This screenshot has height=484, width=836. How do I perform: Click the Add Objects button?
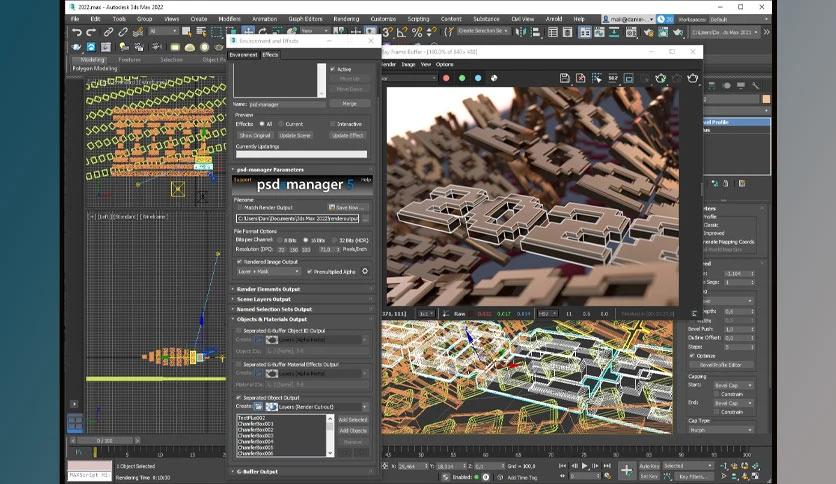(353, 431)
